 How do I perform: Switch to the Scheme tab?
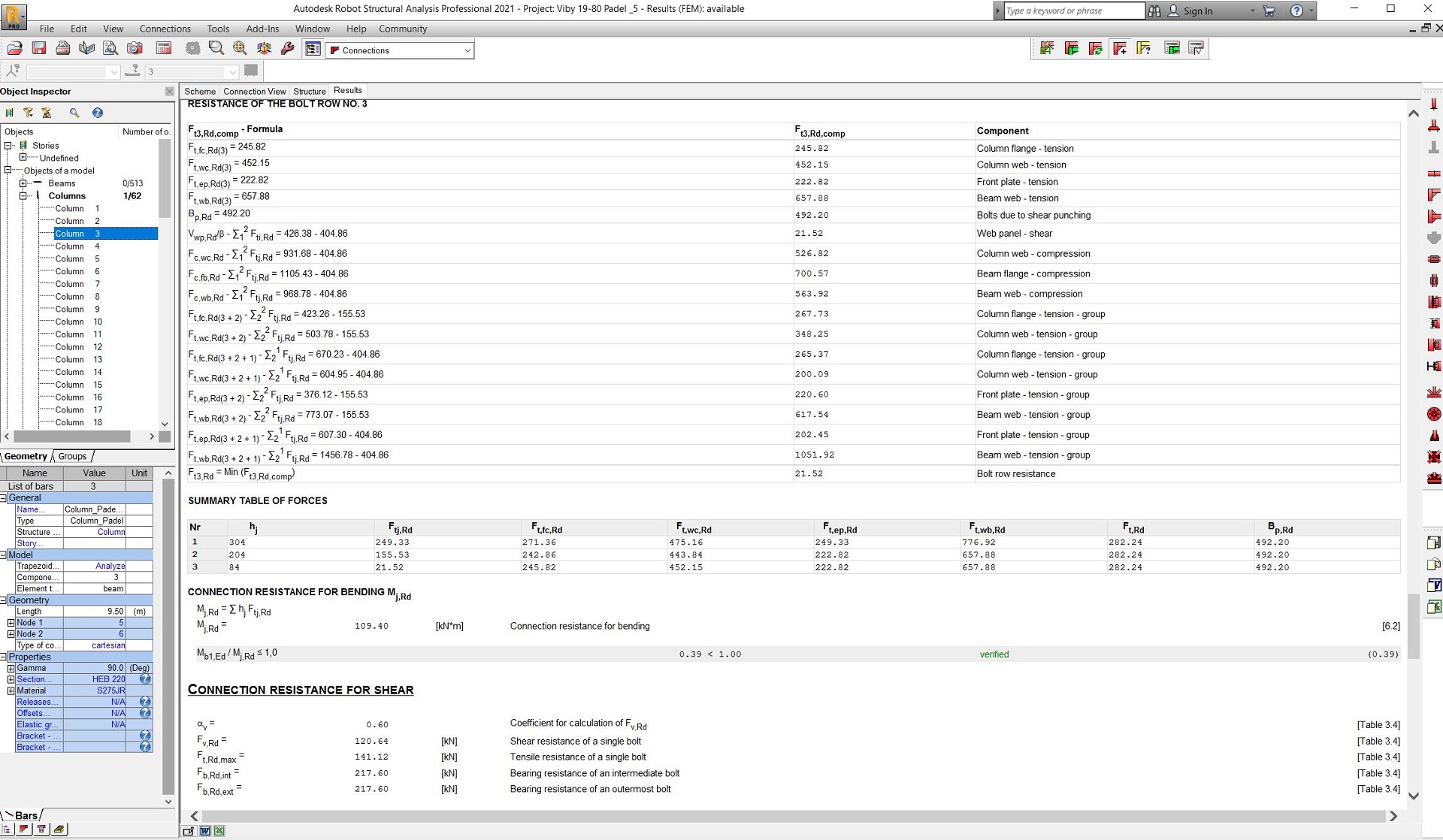[x=200, y=91]
